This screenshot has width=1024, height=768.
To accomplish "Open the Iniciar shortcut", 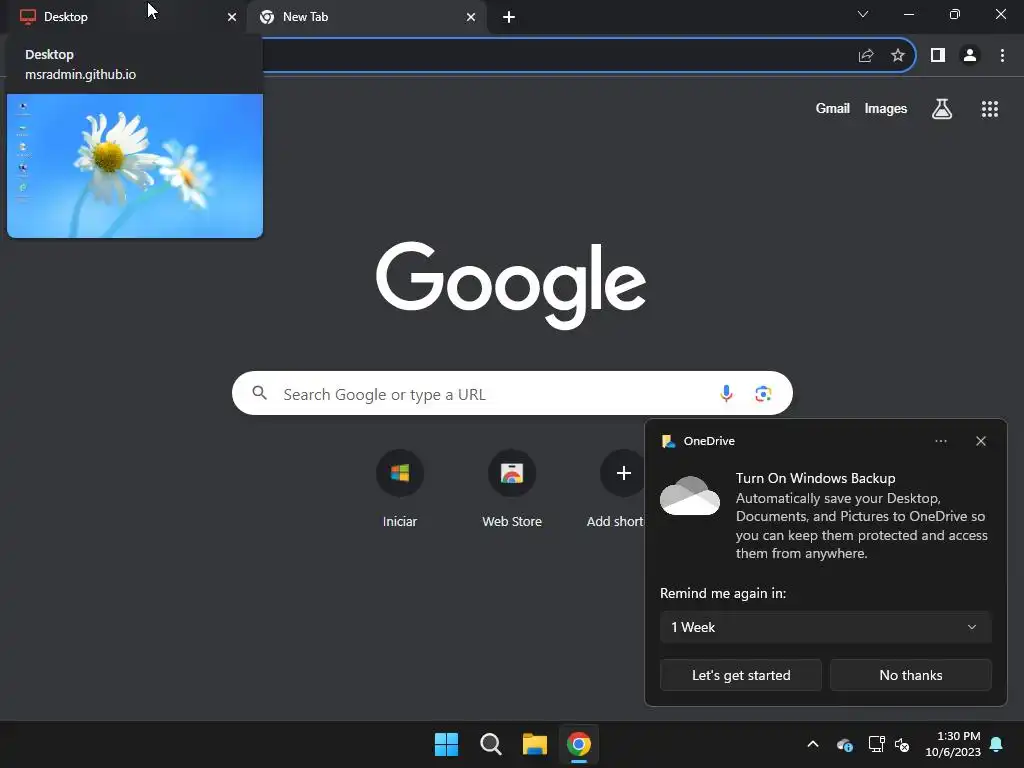I will 400,489.
